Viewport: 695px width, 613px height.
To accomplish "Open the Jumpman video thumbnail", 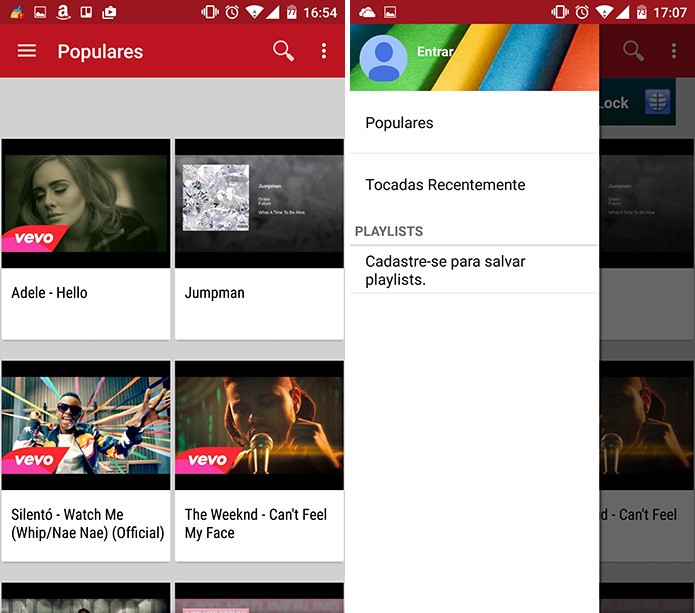I will (x=259, y=203).
